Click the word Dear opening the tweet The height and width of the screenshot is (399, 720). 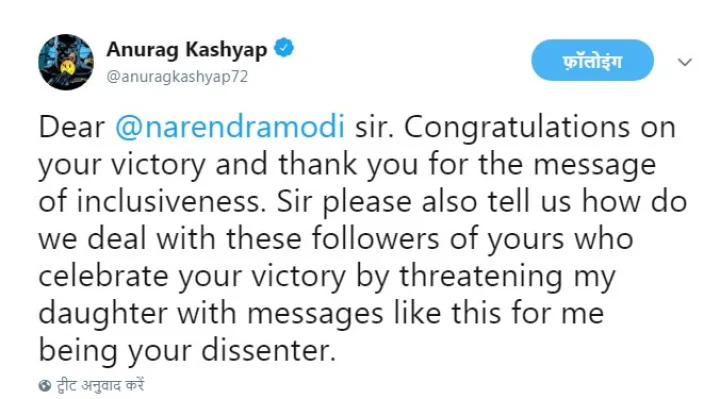pos(72,127)
